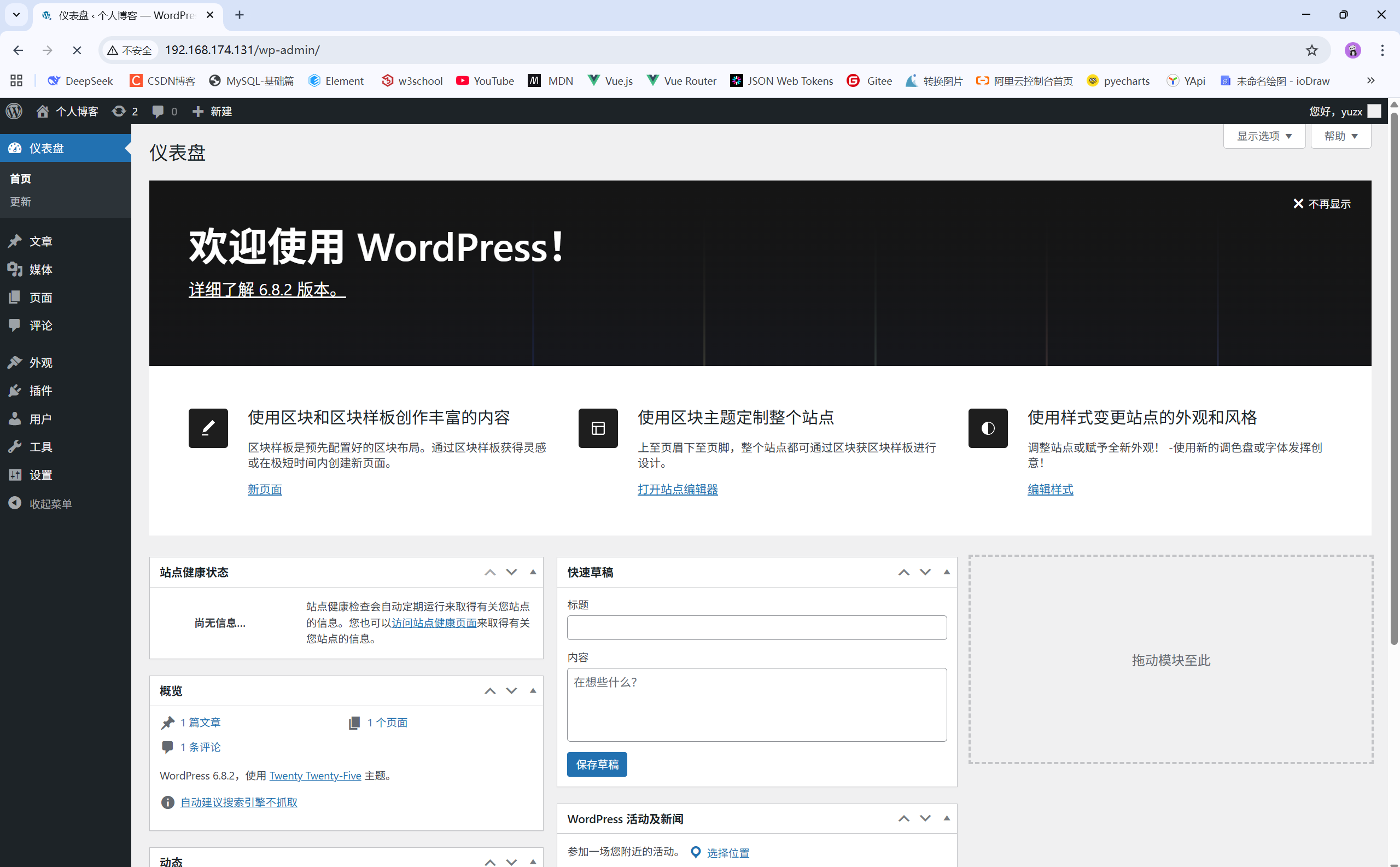Viewport: 1400px width, 867px height.
Task: Move 站点健康状态 widget down
Action: coord(511,572)
